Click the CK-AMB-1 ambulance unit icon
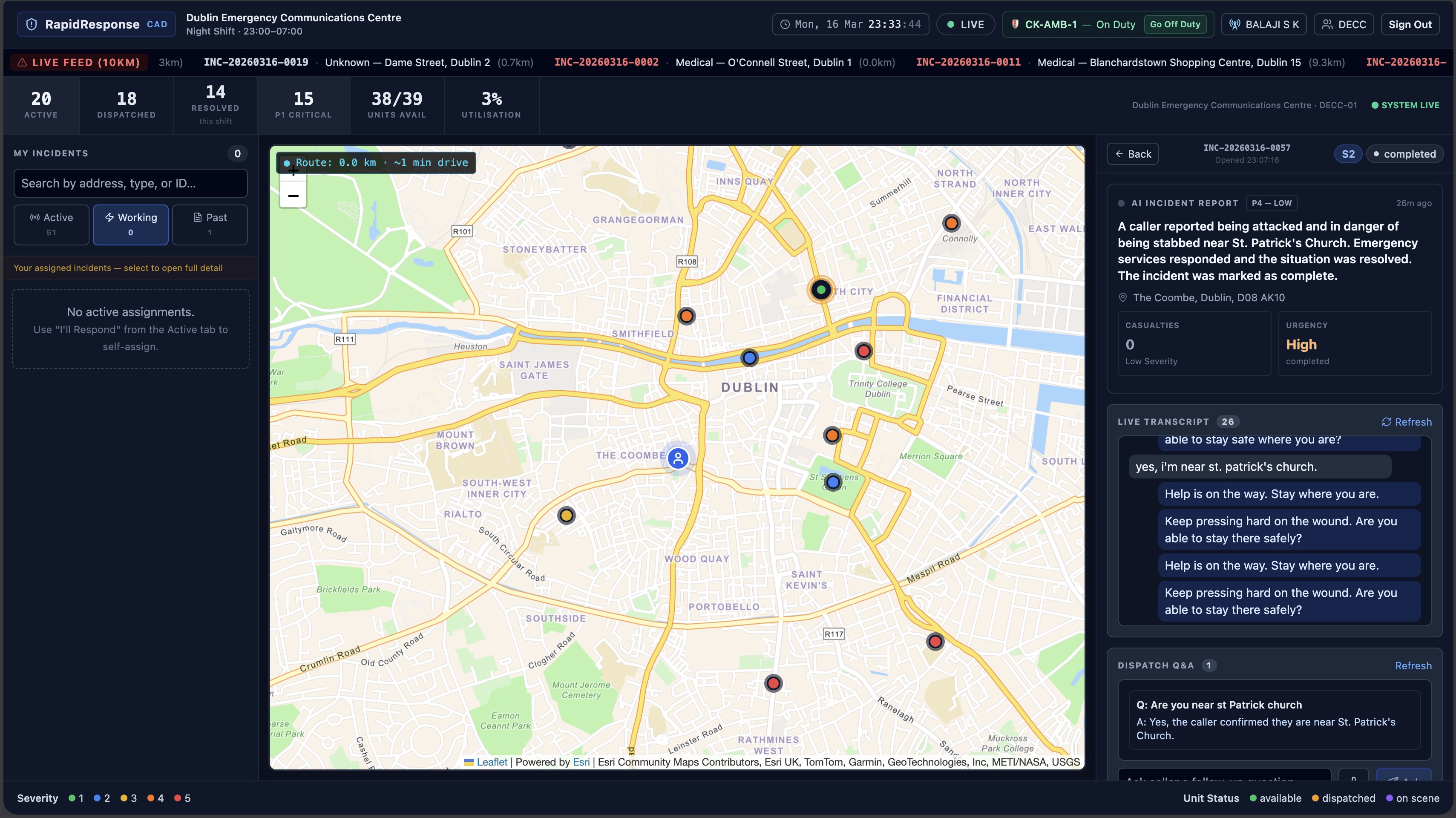Image resolution: width=1456 pixels, height=818 pixels. pyautogui.click(x=1015, y=24)
